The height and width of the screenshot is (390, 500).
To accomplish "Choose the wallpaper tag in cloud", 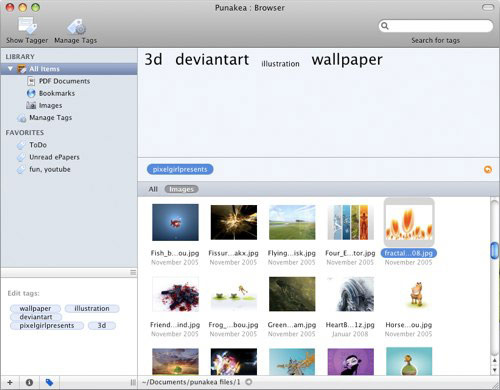I will point(347,60).
